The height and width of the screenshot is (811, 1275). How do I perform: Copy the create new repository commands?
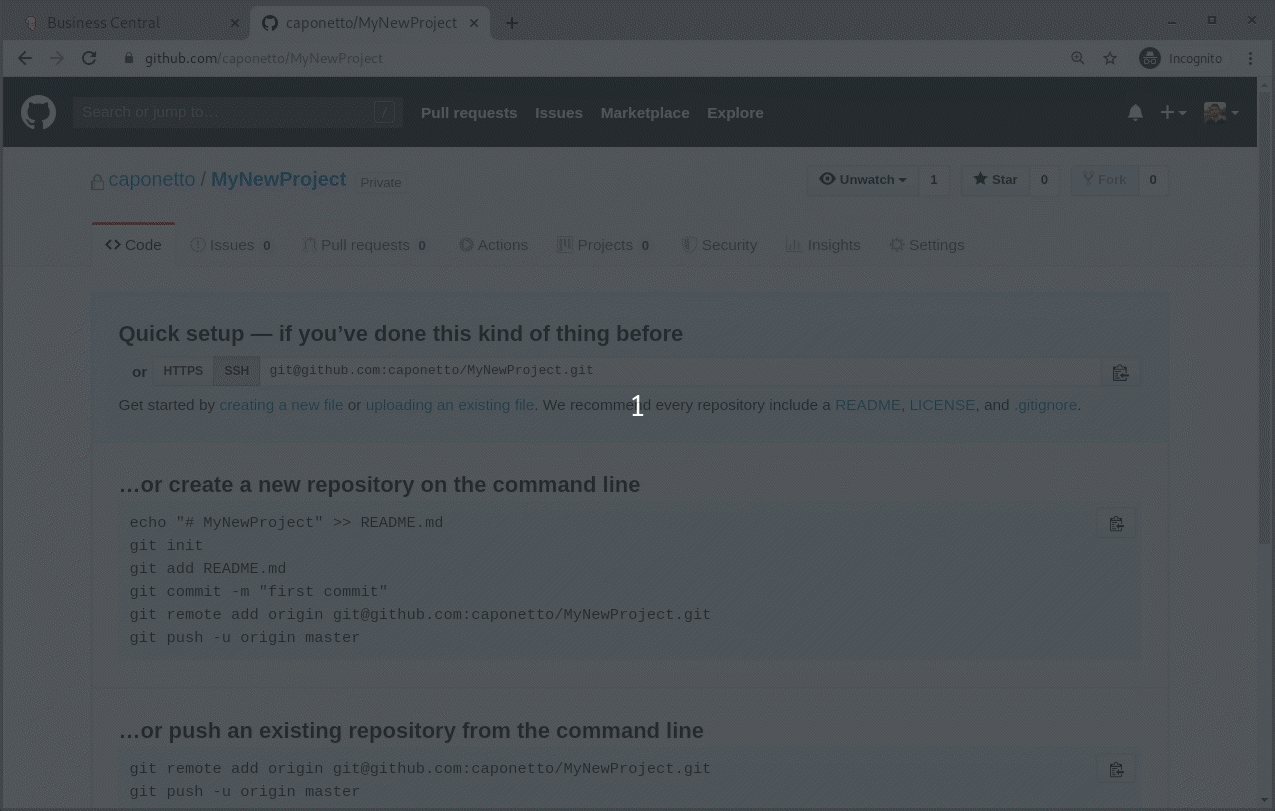pyautogui.click(x=1116, y=524)
